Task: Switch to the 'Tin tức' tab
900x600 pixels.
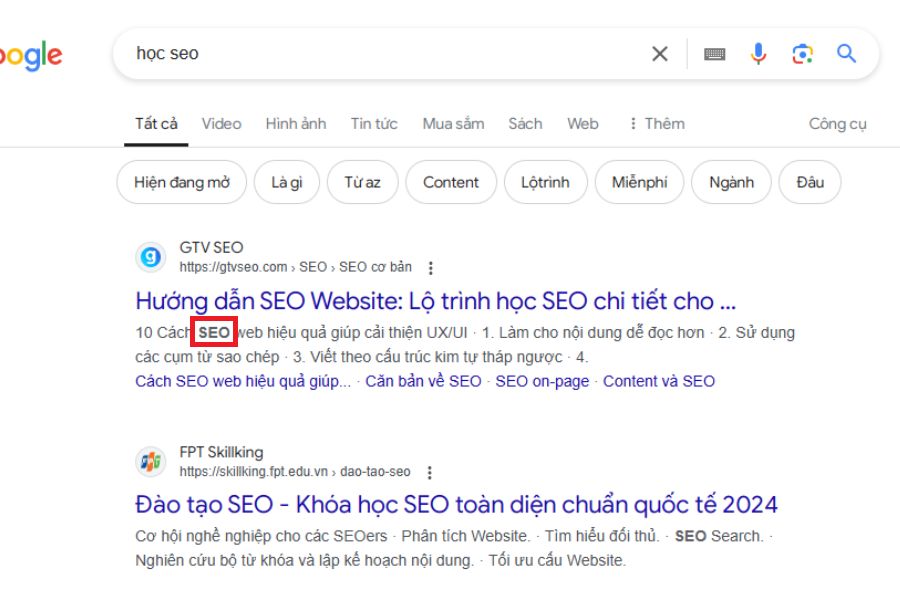Action: click(x=371, y=123)
